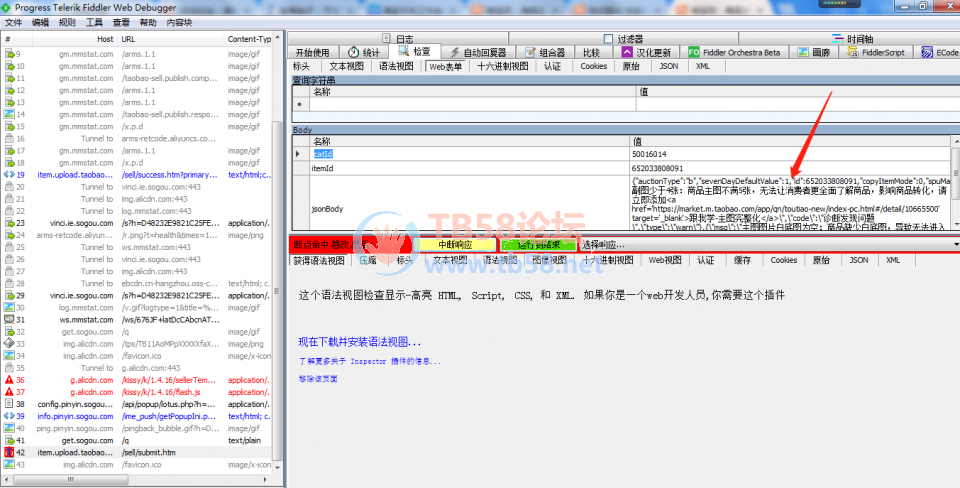960x488 pixels.
Task: Click the 了解更多关于 Inspector 插件的信息 link
Action: point(370,361)
